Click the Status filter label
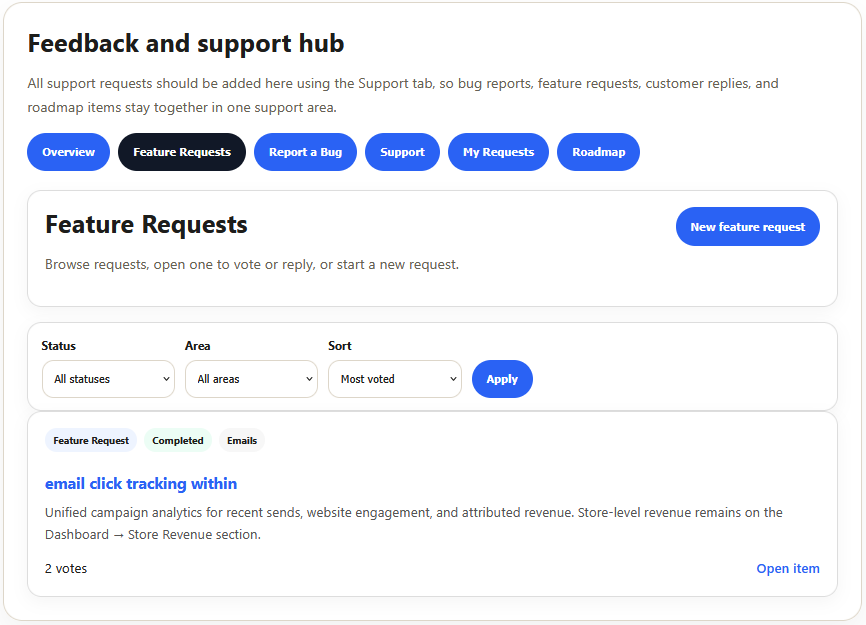Image resolution: width=866 pixels, height=625 pixels. click(58, 346)
